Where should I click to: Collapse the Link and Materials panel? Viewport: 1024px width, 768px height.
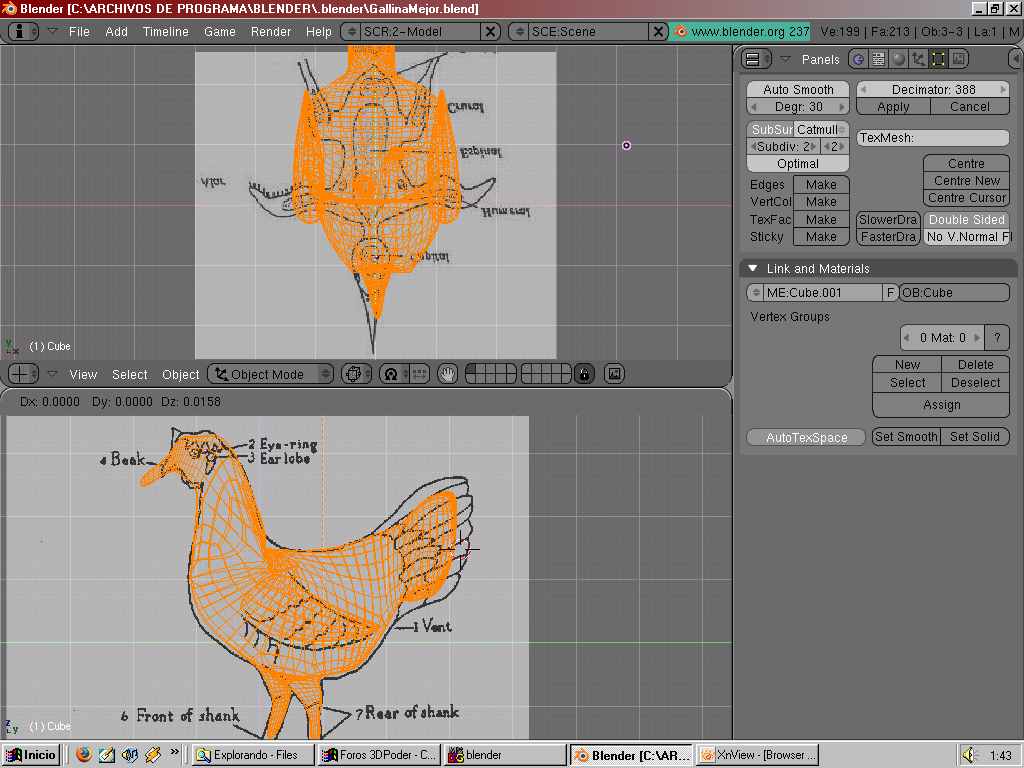[x=753, y=268]
